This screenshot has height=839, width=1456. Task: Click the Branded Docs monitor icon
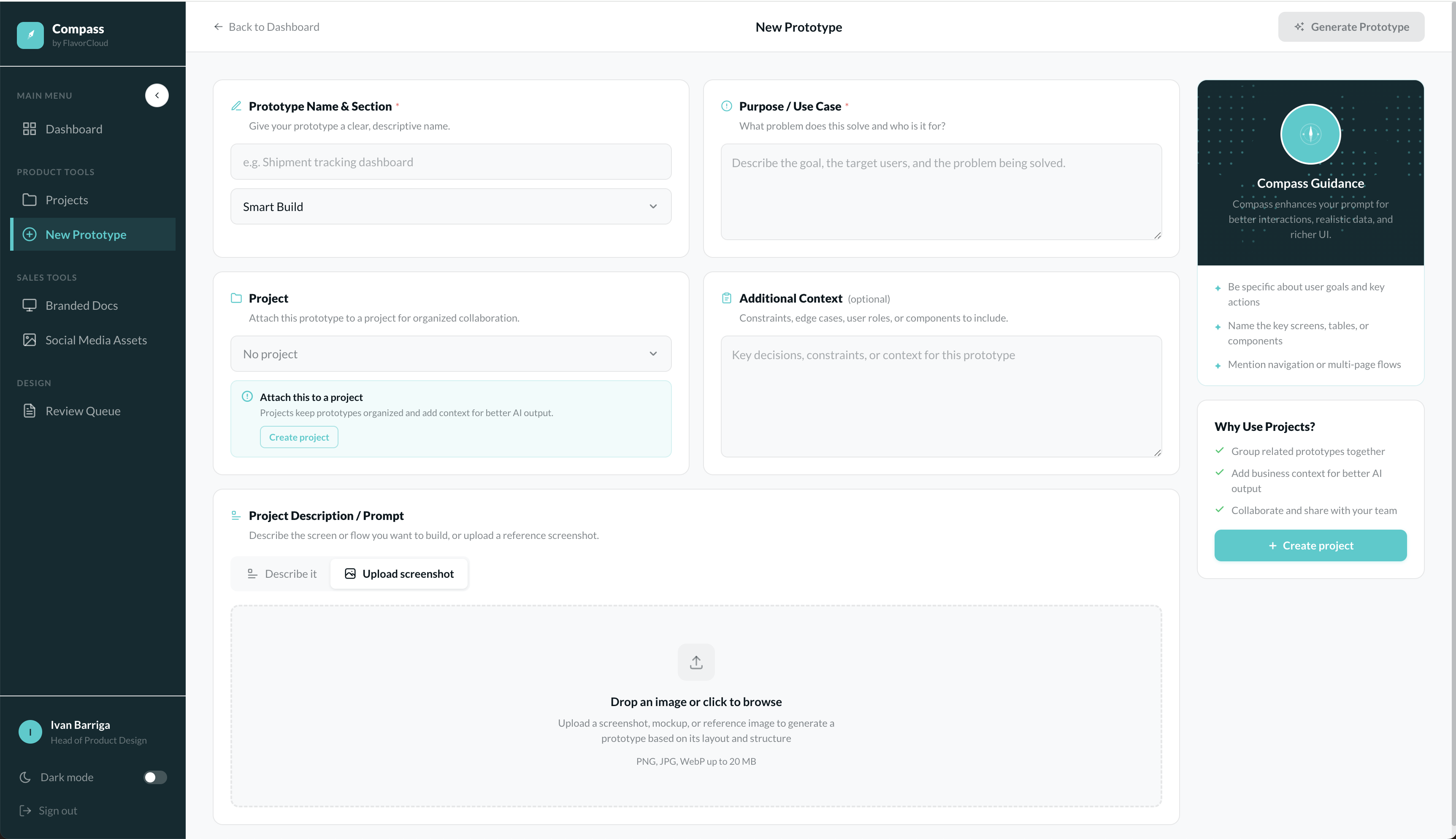point(30,306)
